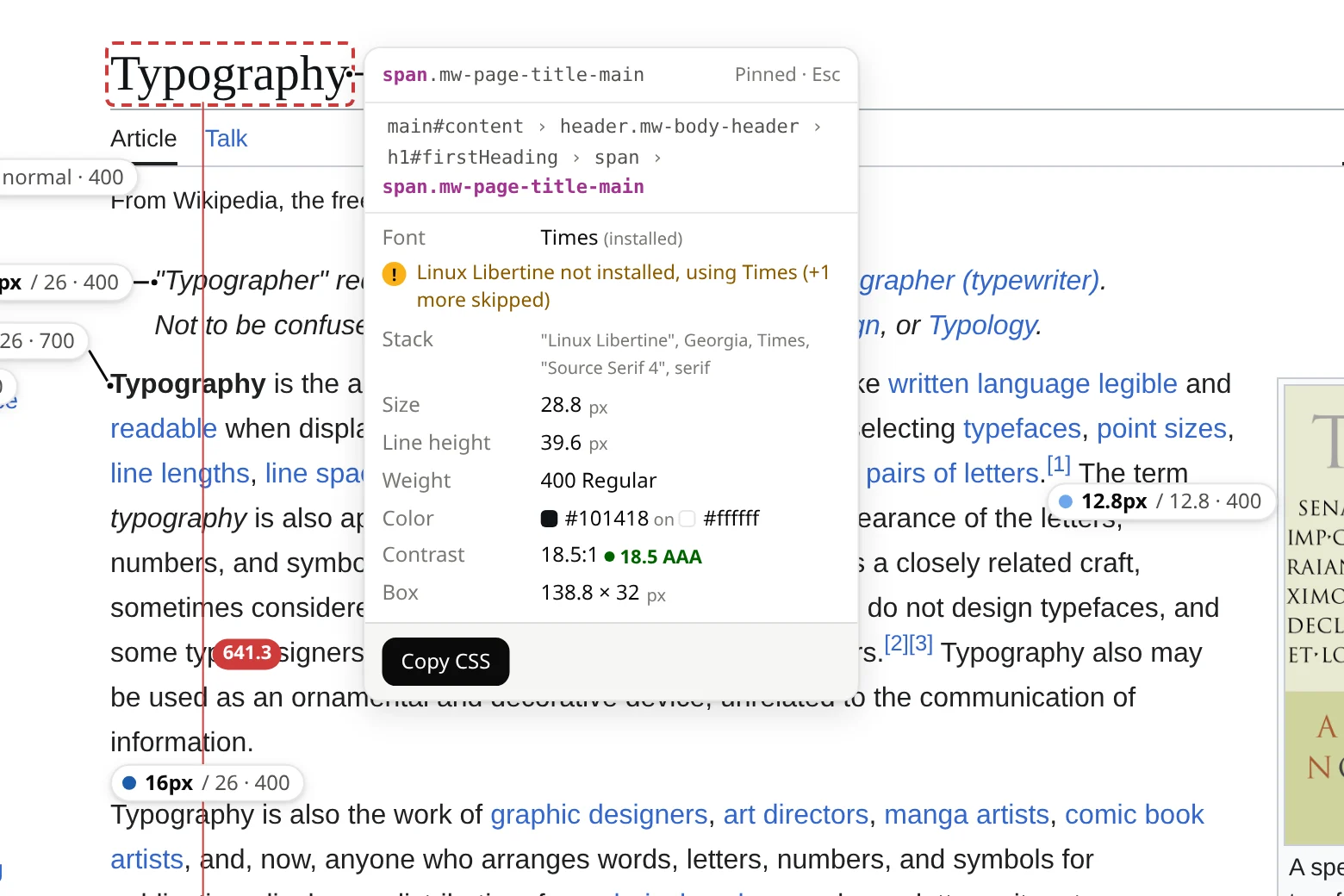Click the highlighted span.mw-page-title-main breadcrumb
This screenshot has width=1344, height=896.
(513, 187)
